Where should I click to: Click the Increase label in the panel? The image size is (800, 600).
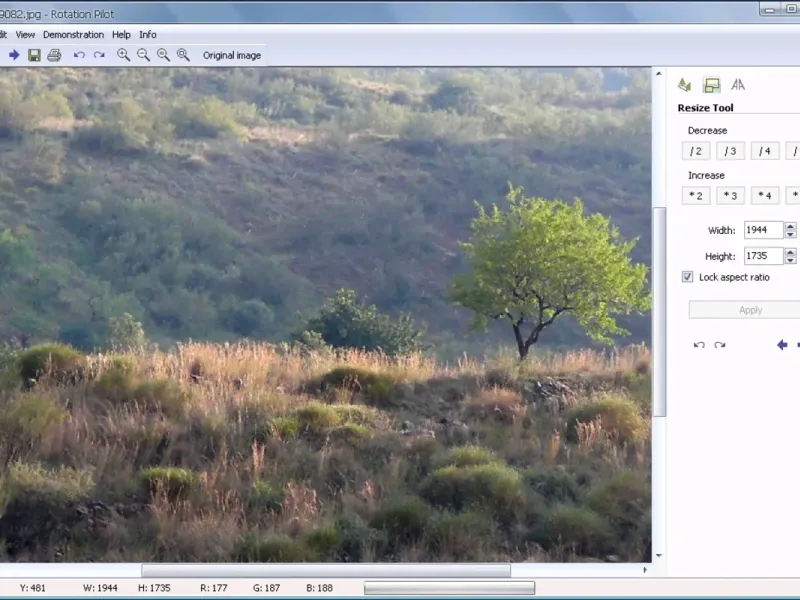pos(706,176)
